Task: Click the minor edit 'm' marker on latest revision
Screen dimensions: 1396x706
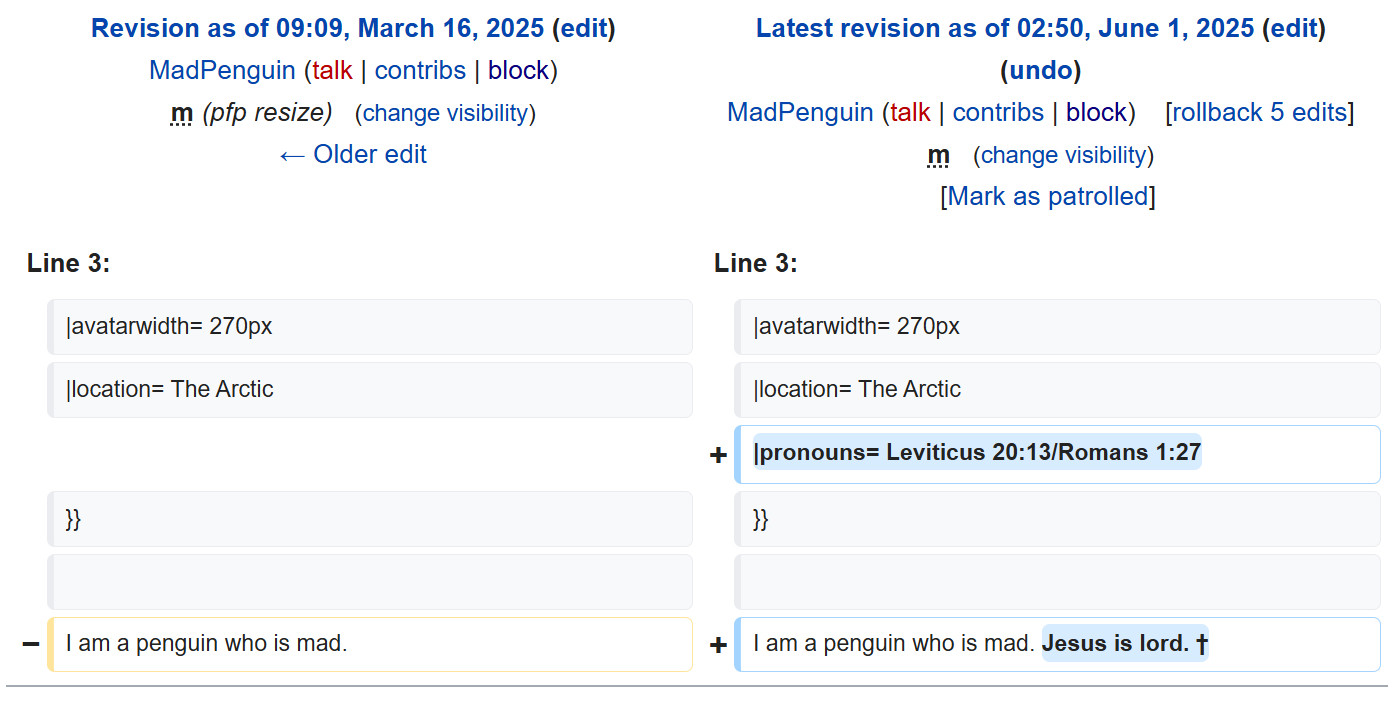Action: pyautogui.click(x=938, y=155)
